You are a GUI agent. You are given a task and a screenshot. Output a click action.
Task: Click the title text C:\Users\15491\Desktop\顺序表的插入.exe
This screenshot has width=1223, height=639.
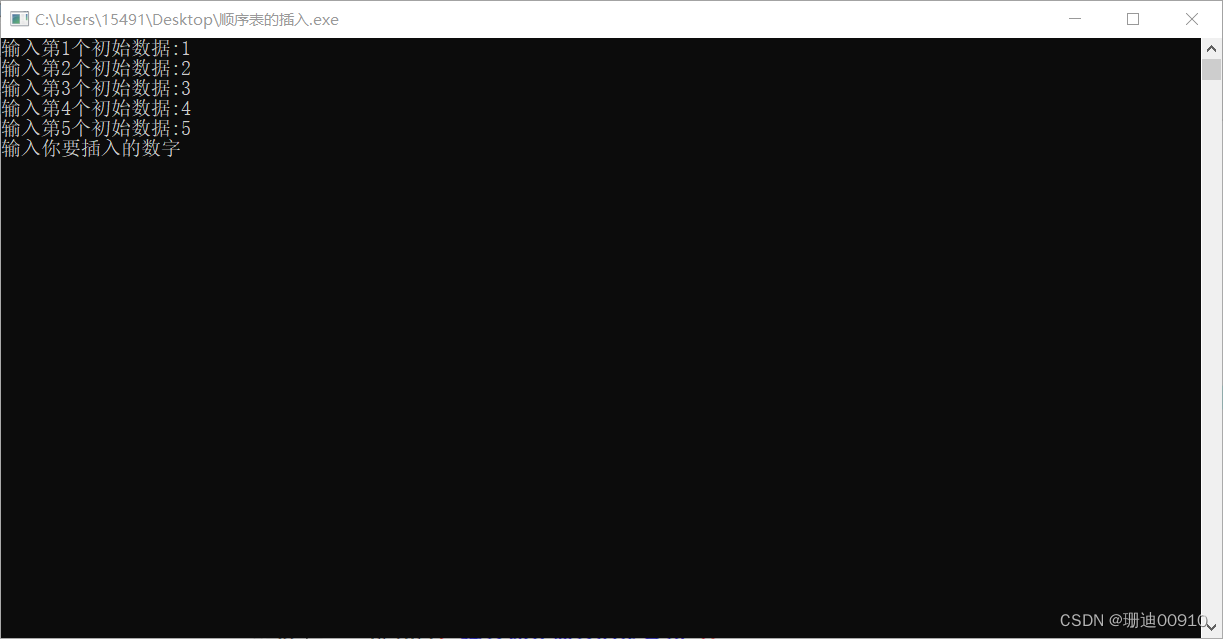coord(187,19)
